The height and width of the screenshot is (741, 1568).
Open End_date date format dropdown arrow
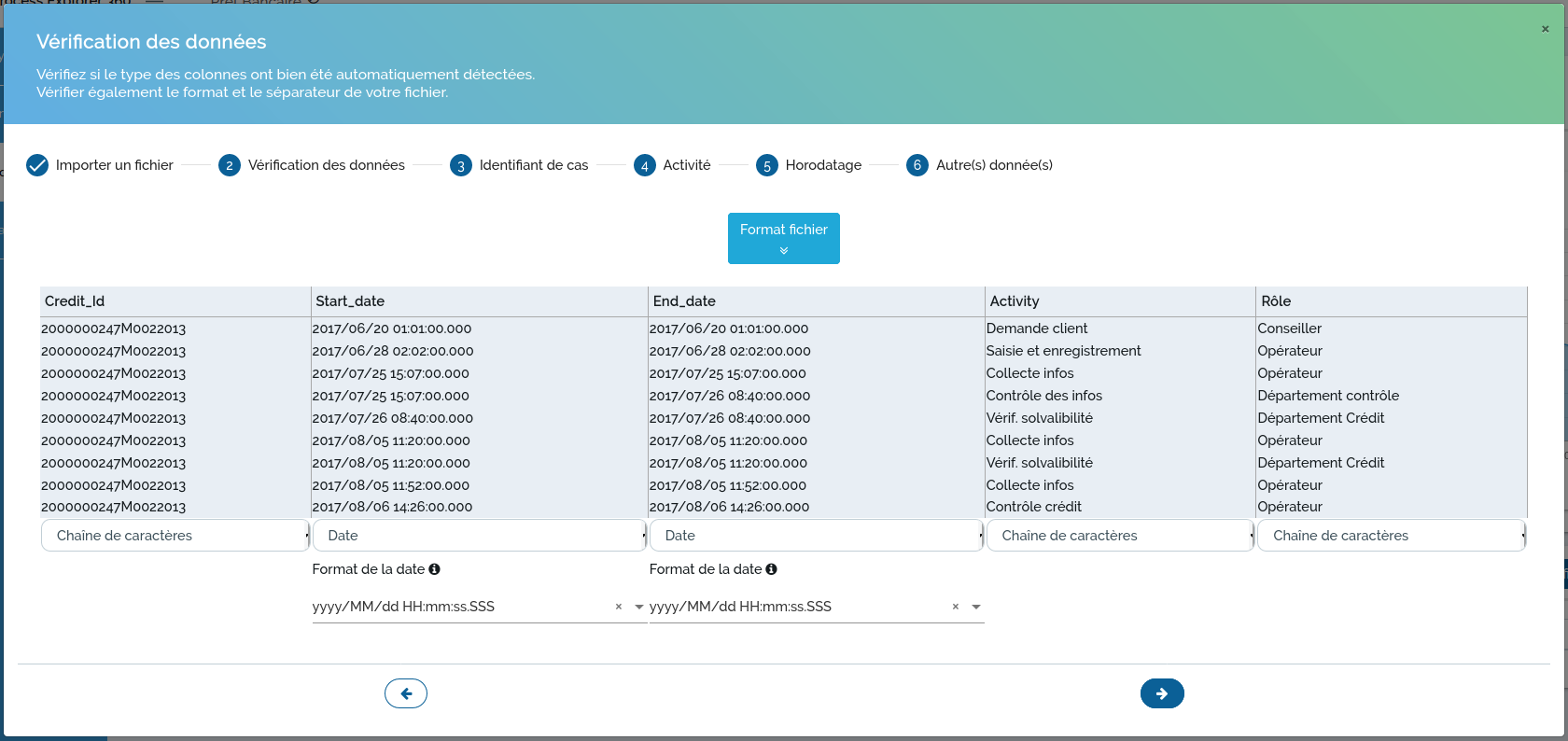(976, 607)
